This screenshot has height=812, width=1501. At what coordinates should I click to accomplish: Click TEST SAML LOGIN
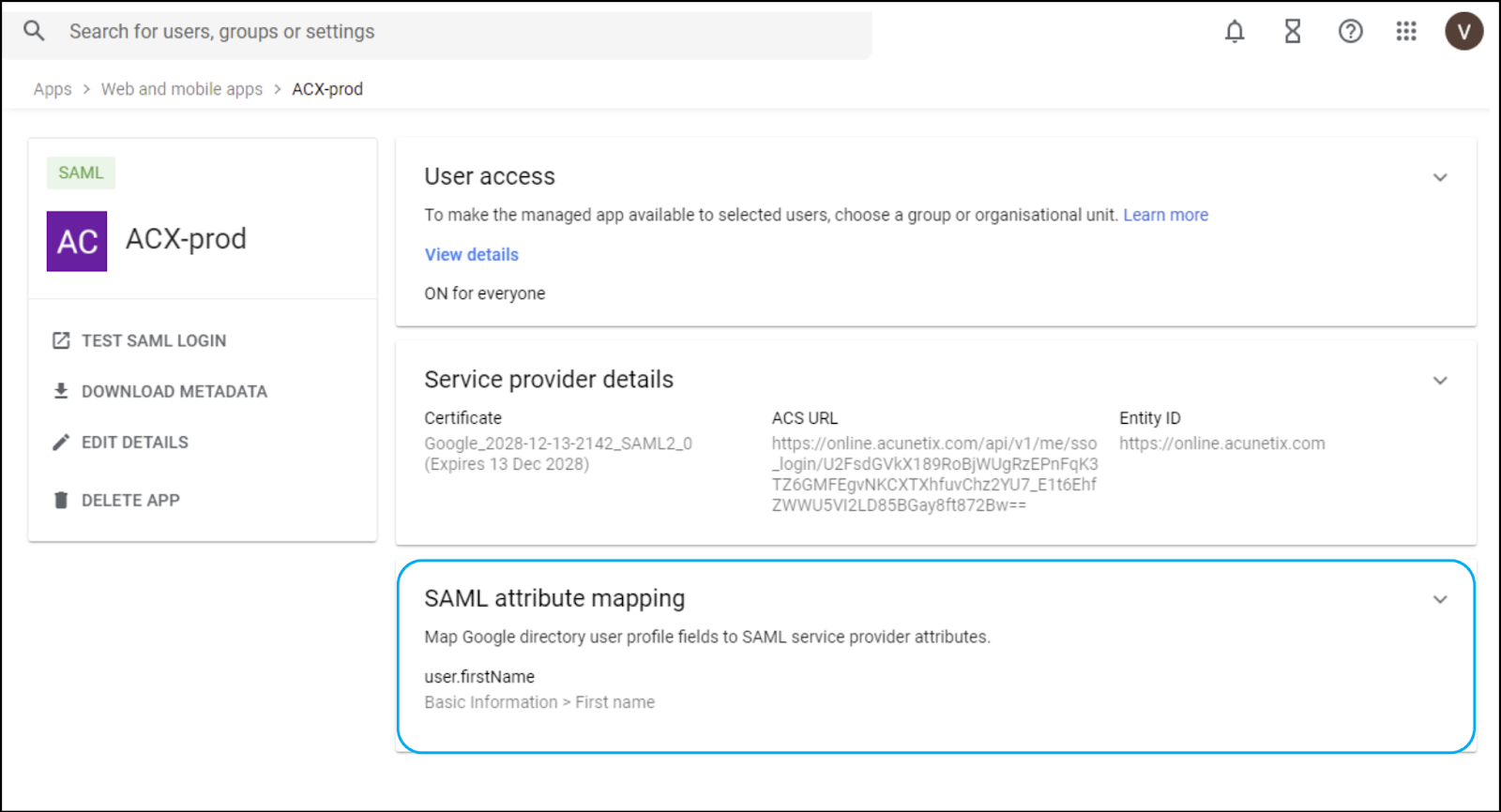click(x=154, y=340)
